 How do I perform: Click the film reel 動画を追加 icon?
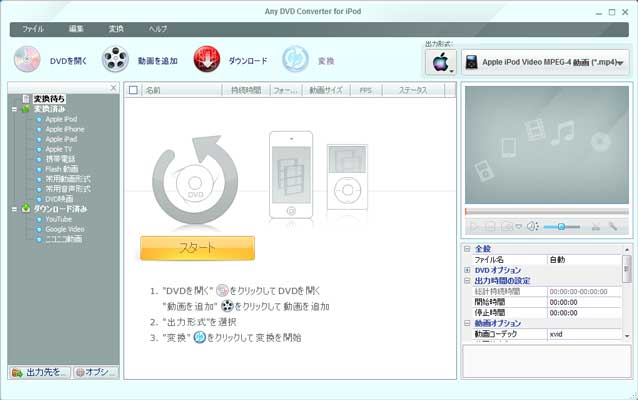[115, 59]
